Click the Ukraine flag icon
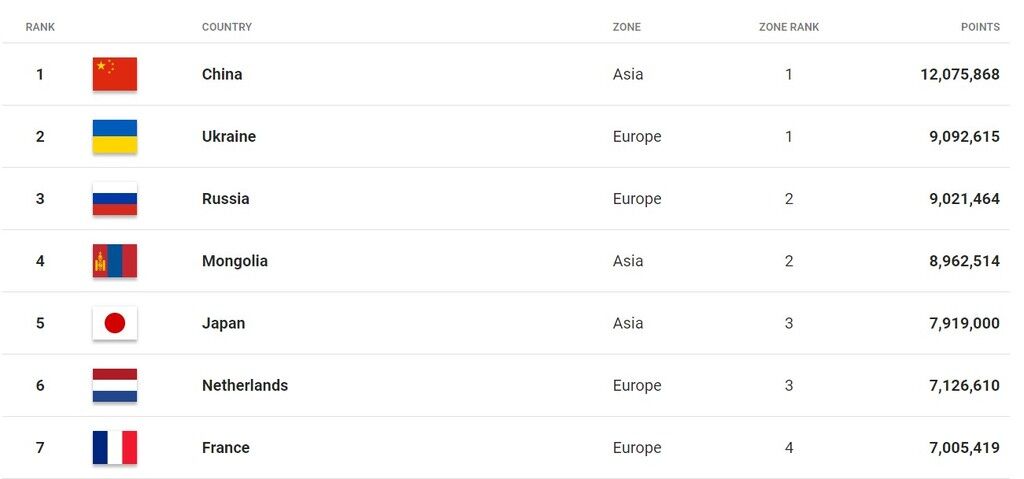The image size is (1024, 479). [115, 136]
